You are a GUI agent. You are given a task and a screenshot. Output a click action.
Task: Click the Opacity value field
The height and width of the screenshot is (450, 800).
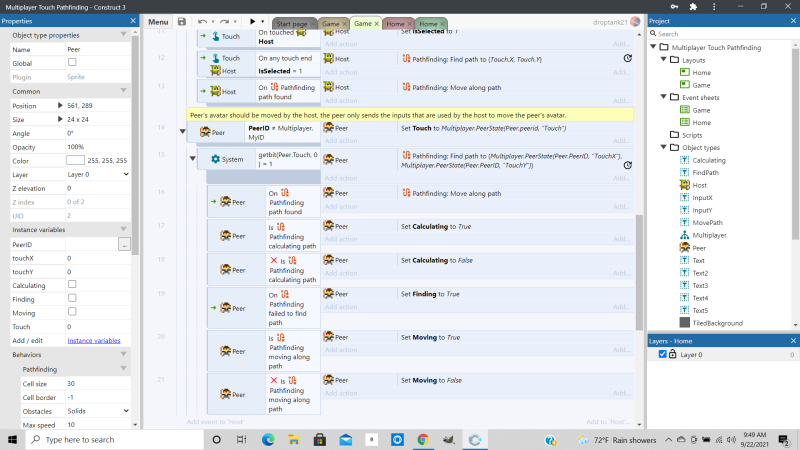(x=98, y=147)
